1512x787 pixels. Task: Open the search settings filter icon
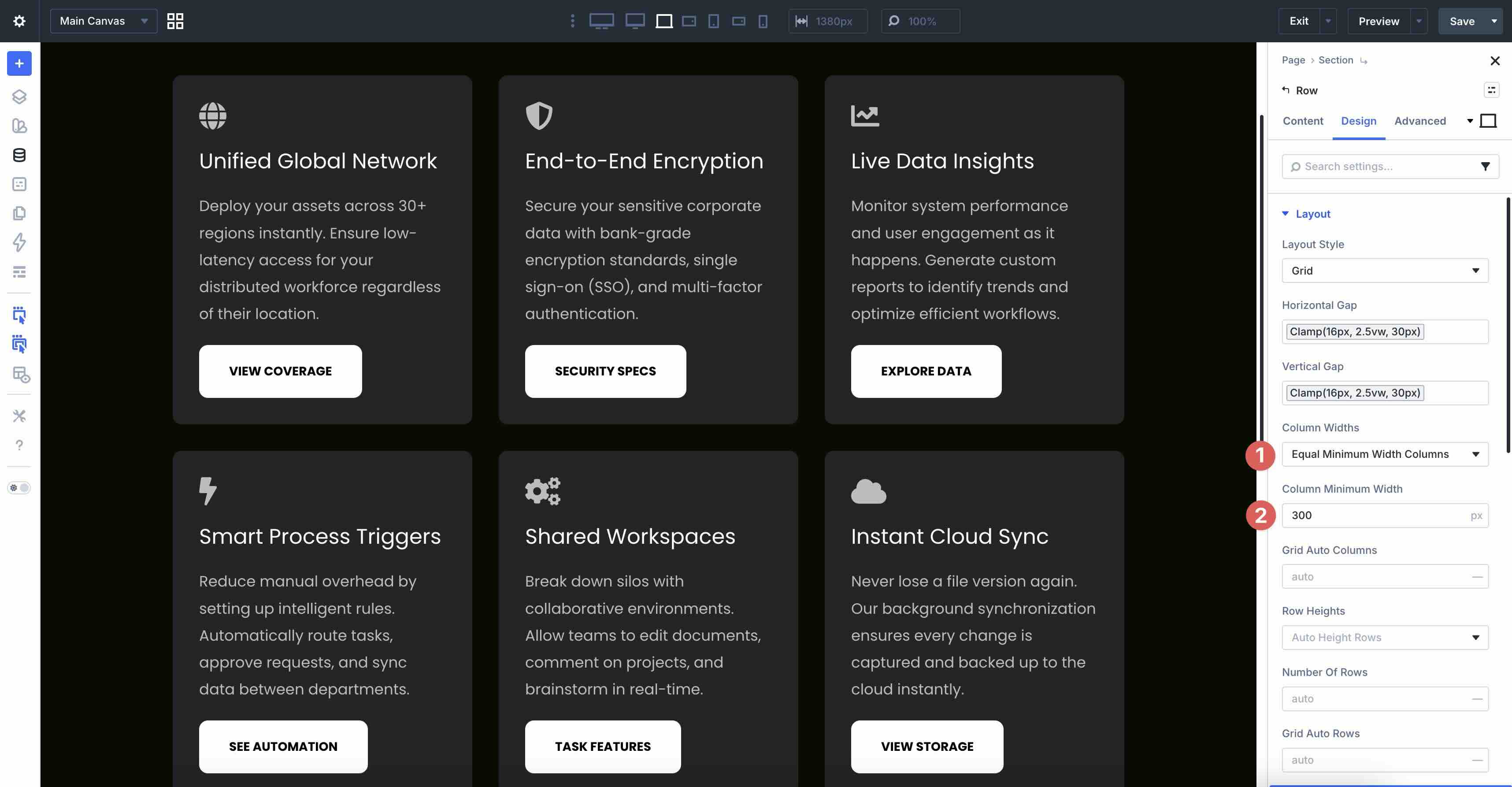pos(1486,166)
